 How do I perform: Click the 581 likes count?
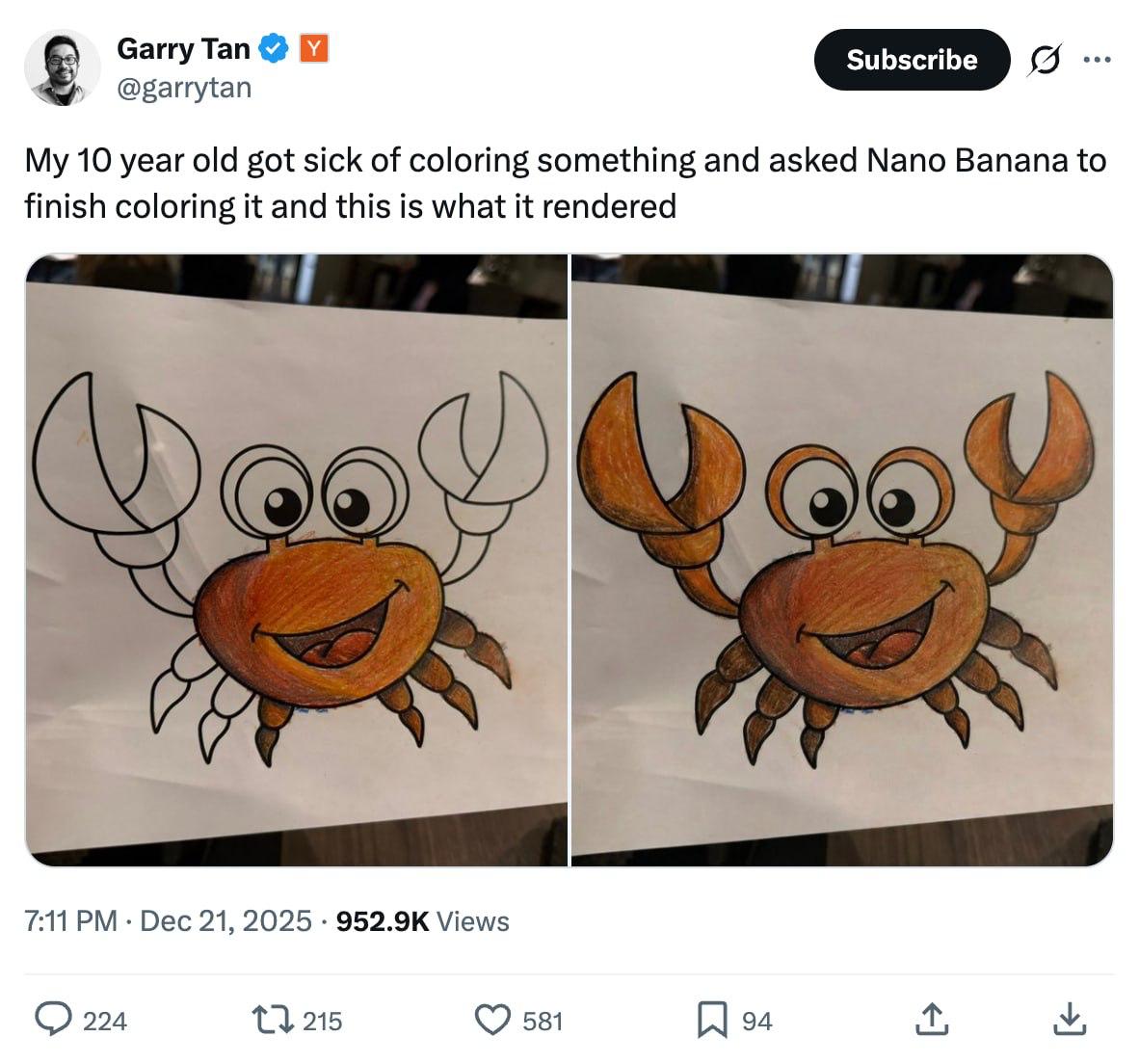click(x=543, y=1021)
